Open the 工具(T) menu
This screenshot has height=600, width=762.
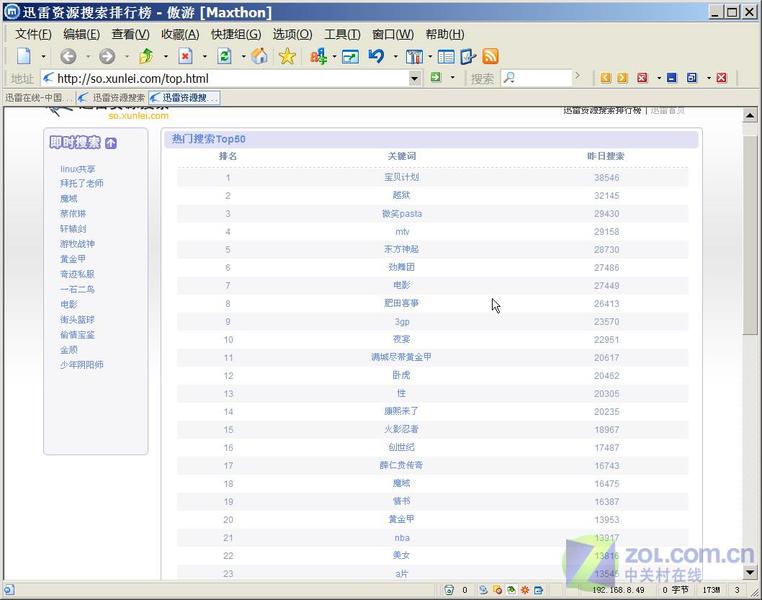(342, 34)
